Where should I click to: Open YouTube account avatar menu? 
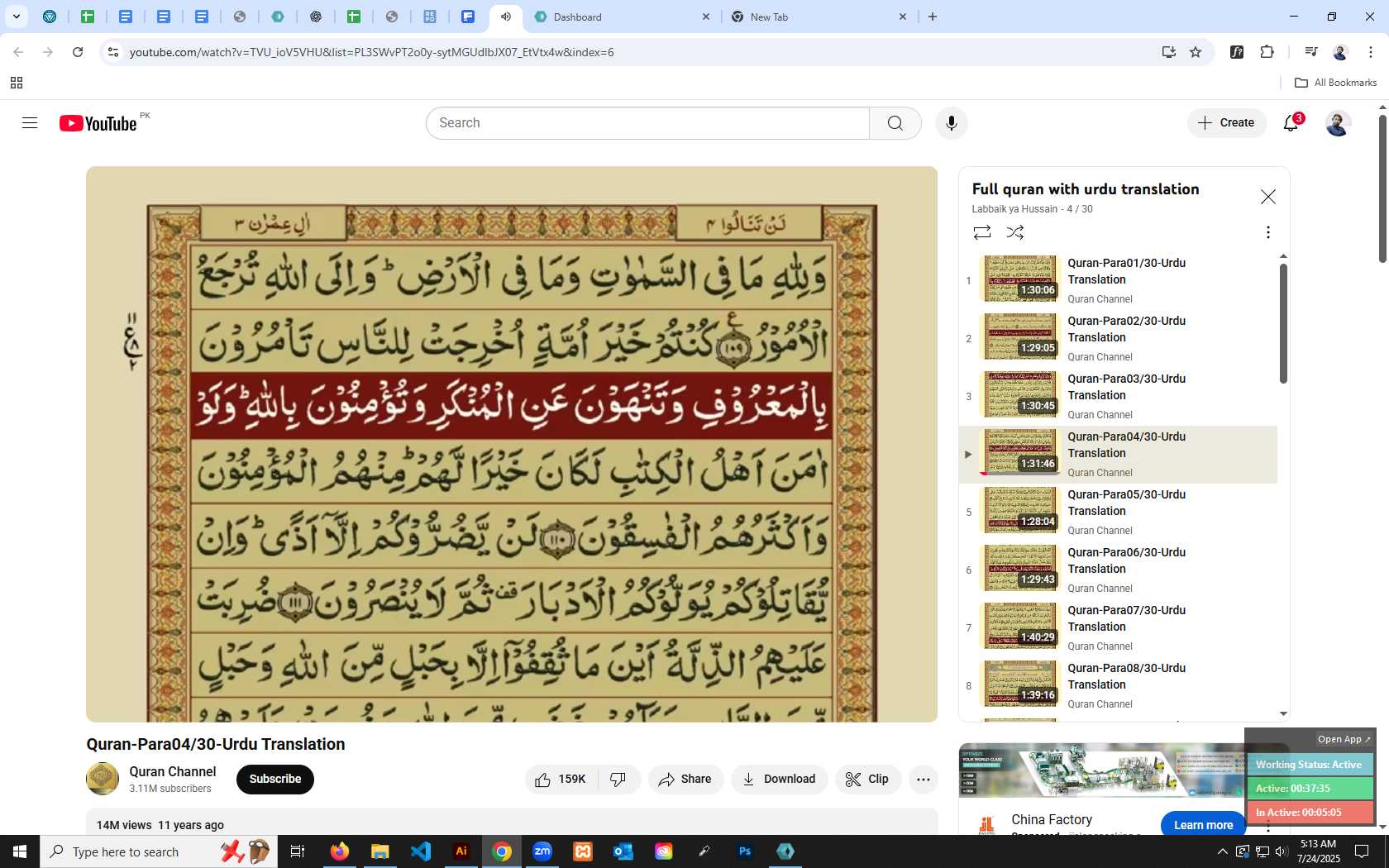point(1338,123)
